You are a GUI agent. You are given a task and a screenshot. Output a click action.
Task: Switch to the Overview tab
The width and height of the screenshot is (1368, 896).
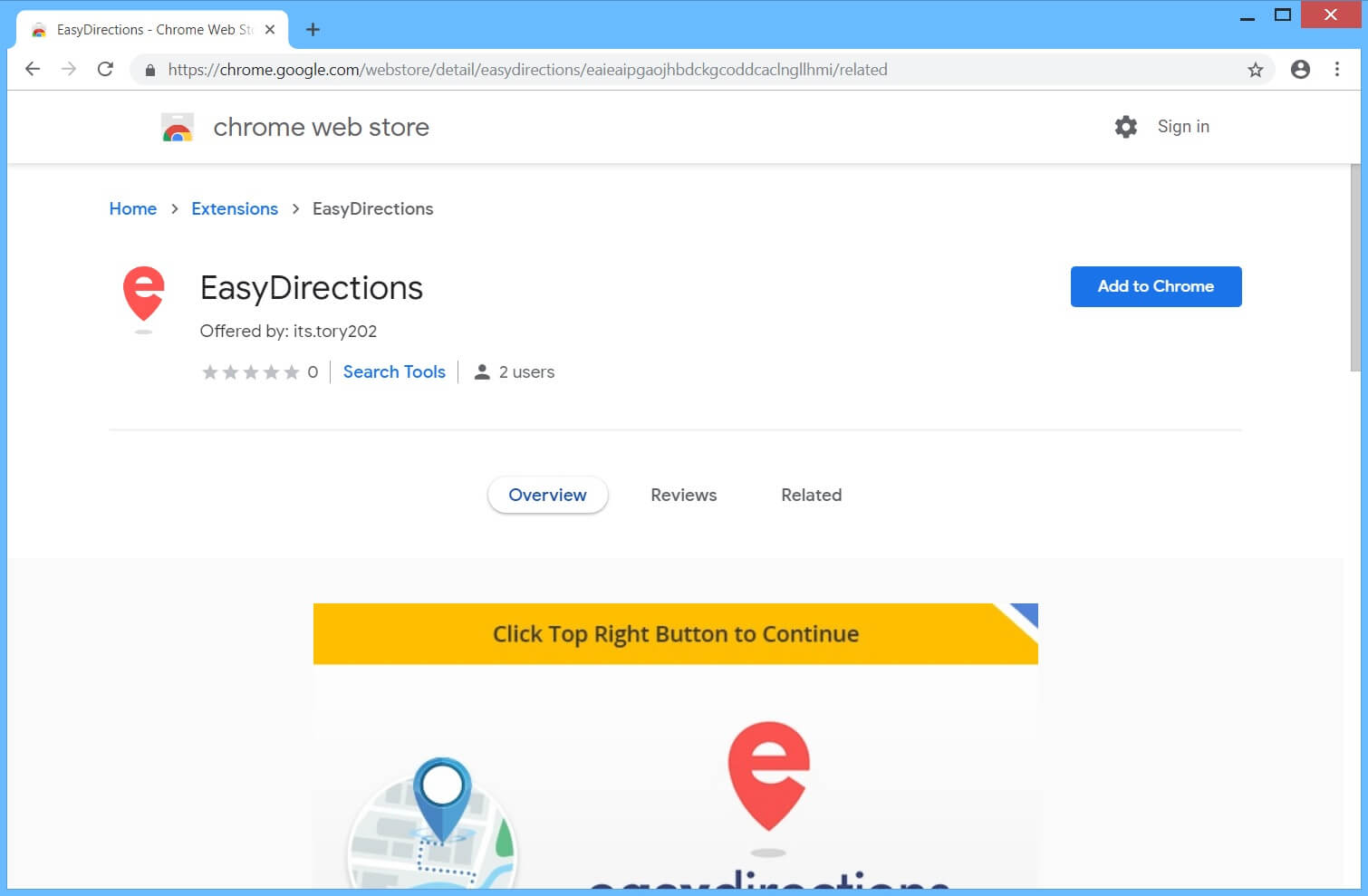547,495
